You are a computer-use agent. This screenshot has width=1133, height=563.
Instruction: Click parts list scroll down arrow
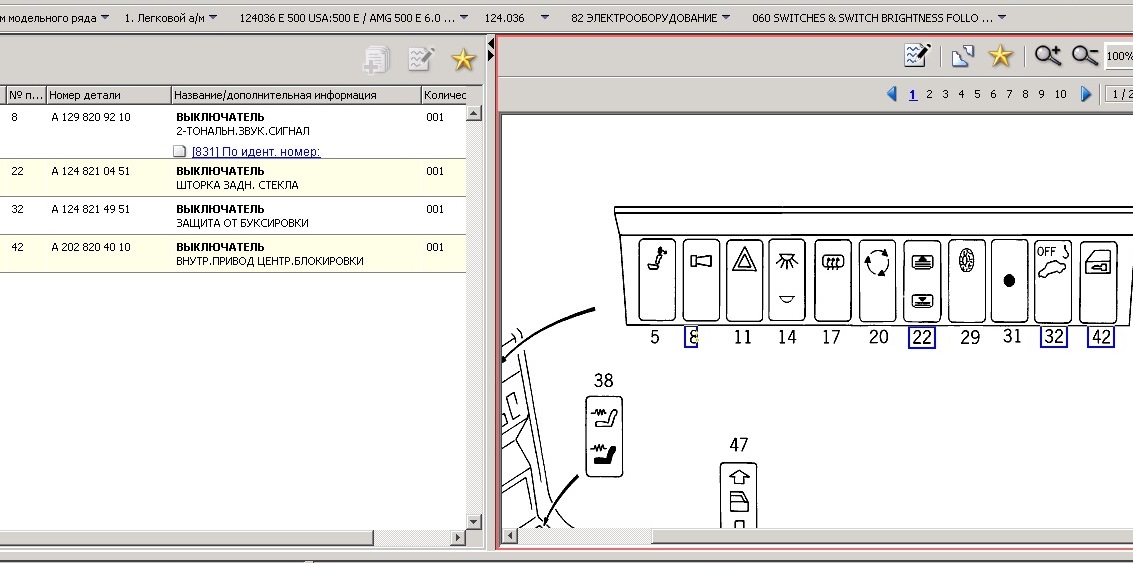(474, 522)
